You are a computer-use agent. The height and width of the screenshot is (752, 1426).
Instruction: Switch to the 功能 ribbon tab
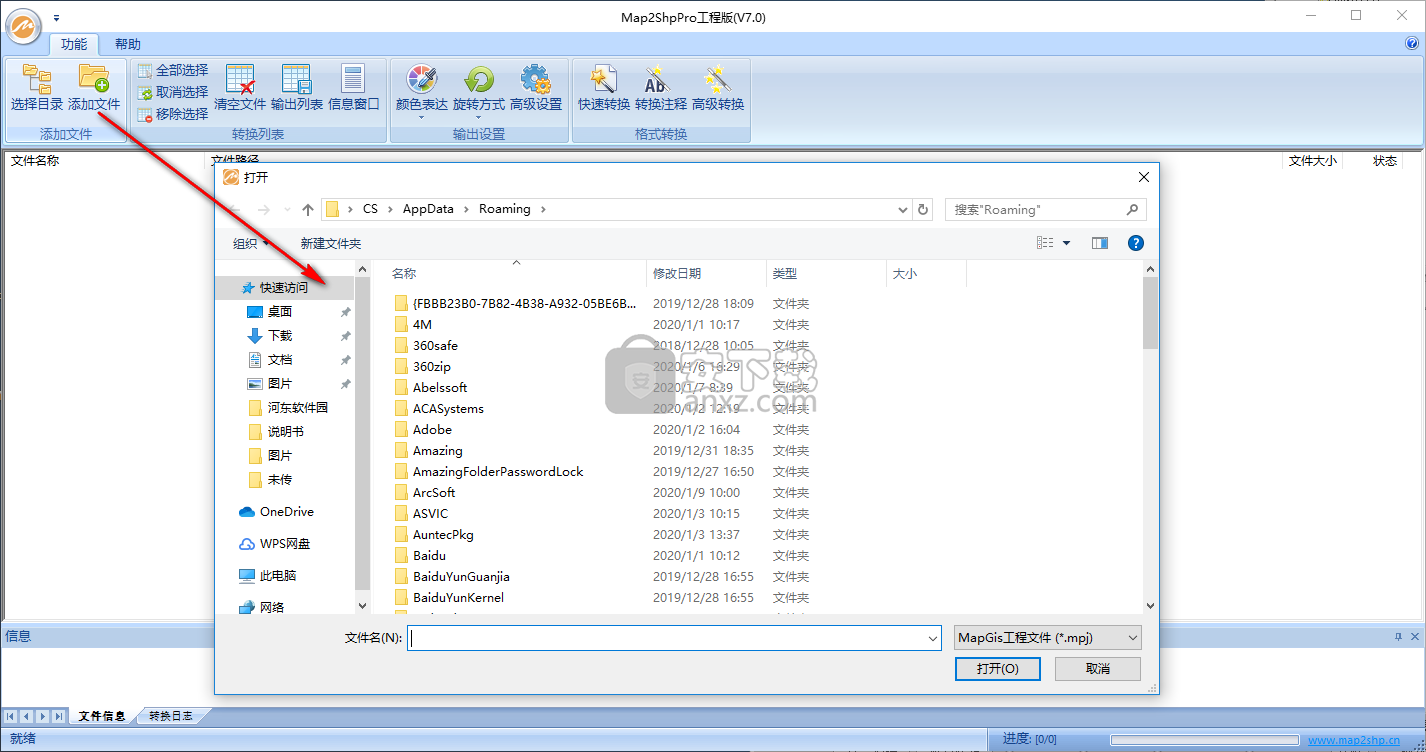pos(74,44)
